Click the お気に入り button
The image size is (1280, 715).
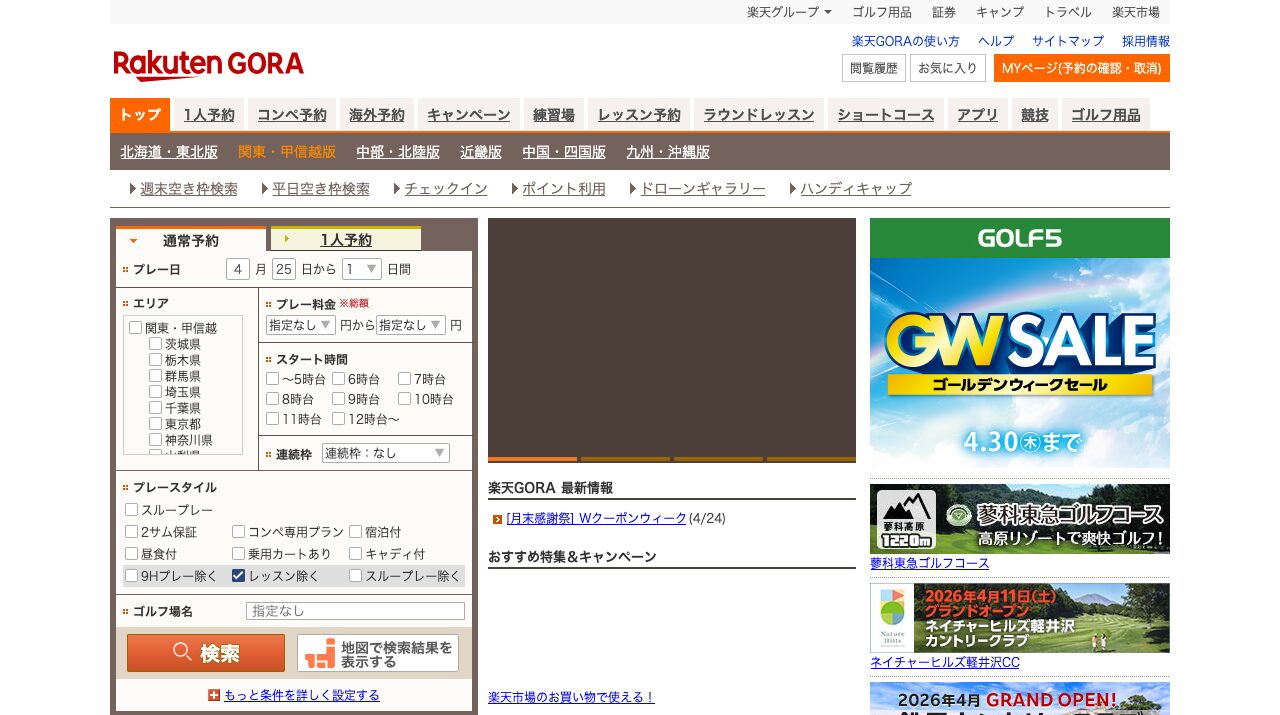point(948,68)
